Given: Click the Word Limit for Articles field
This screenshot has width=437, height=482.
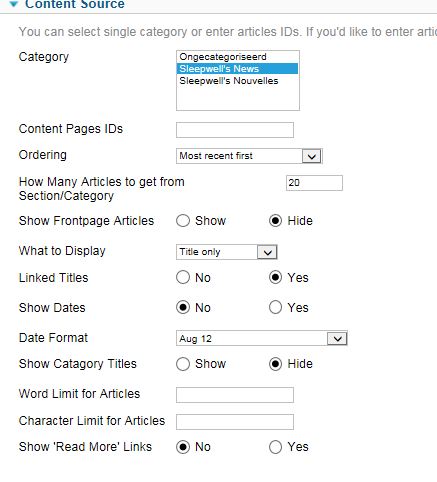Looking at the screenshot, I should (235, 395).
